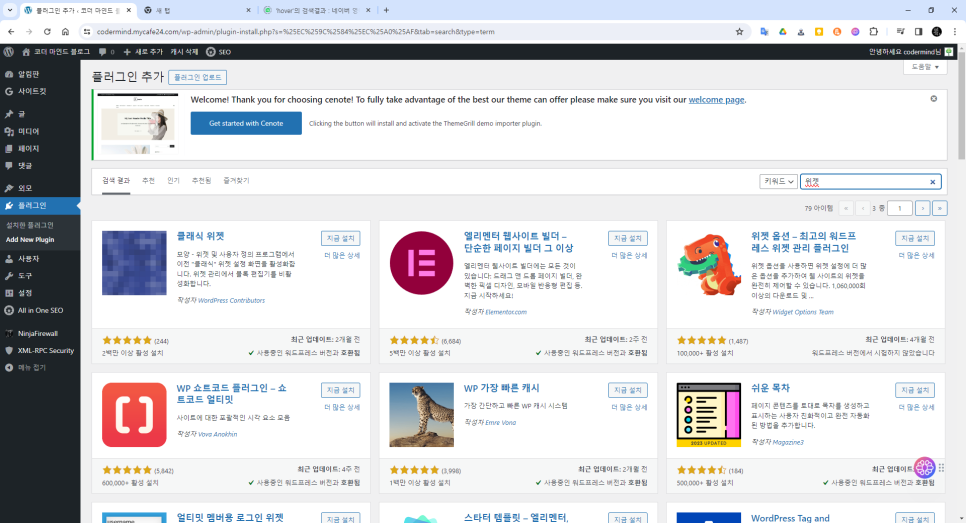Click 캐시 삭제 in admin bar
Viewport: 966px width, 523px height.
point(184,52)
